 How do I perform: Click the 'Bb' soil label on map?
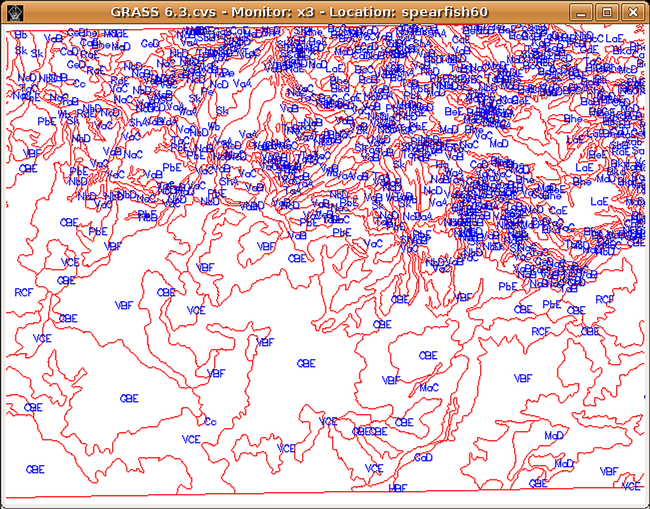(x=21, y=34)
